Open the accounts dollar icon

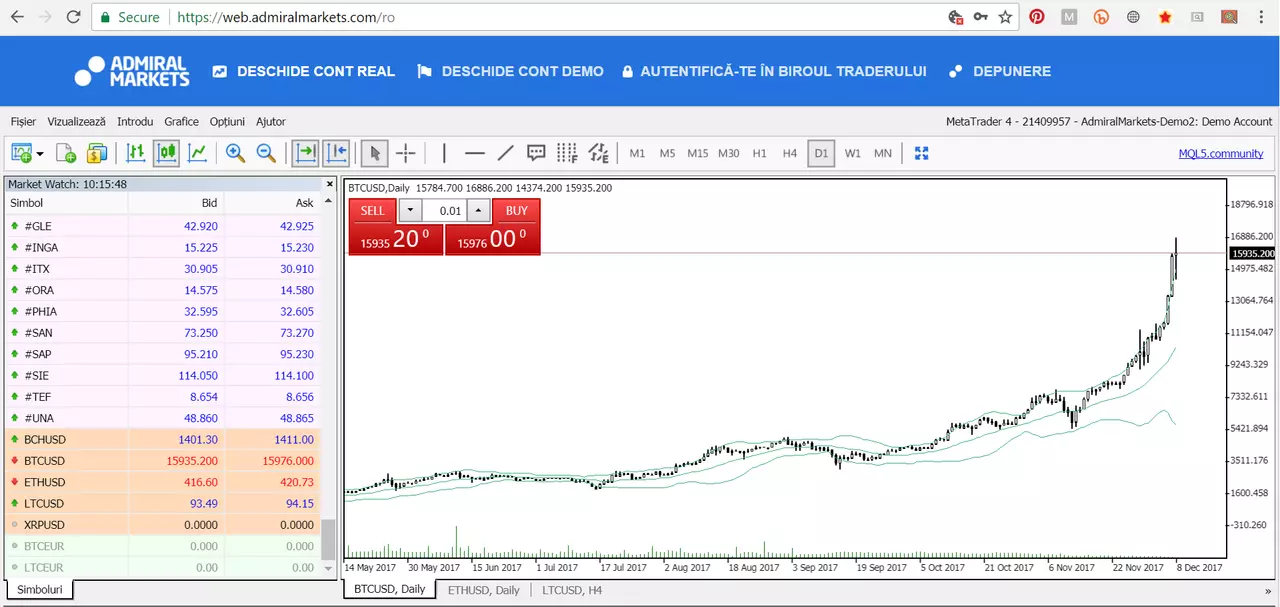pyautogui.click(x=97, y=153)
